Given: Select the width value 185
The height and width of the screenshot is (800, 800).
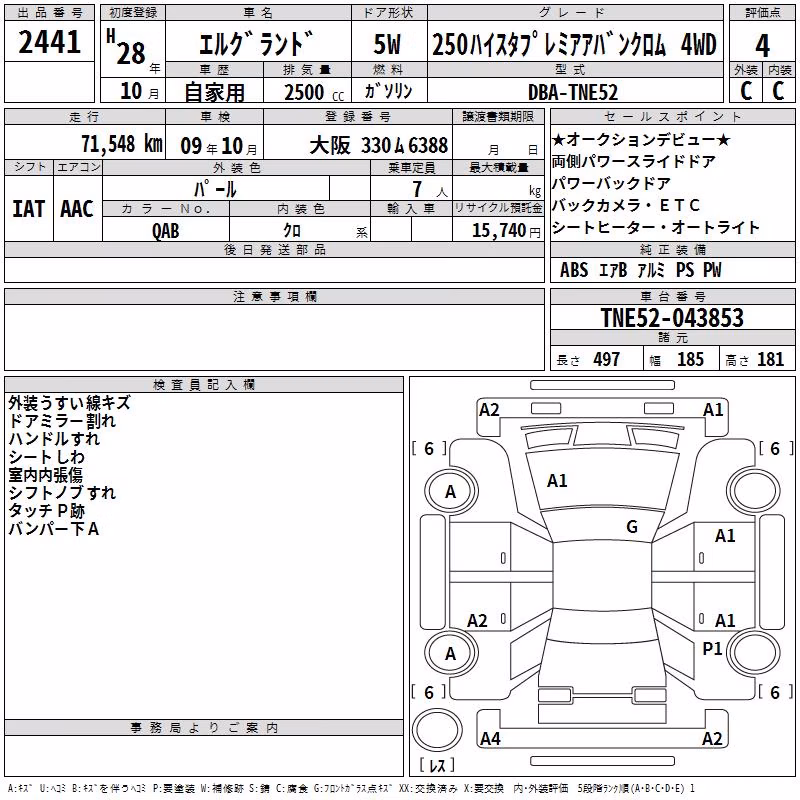Looking at the screenshot, I should click(690, 360).
